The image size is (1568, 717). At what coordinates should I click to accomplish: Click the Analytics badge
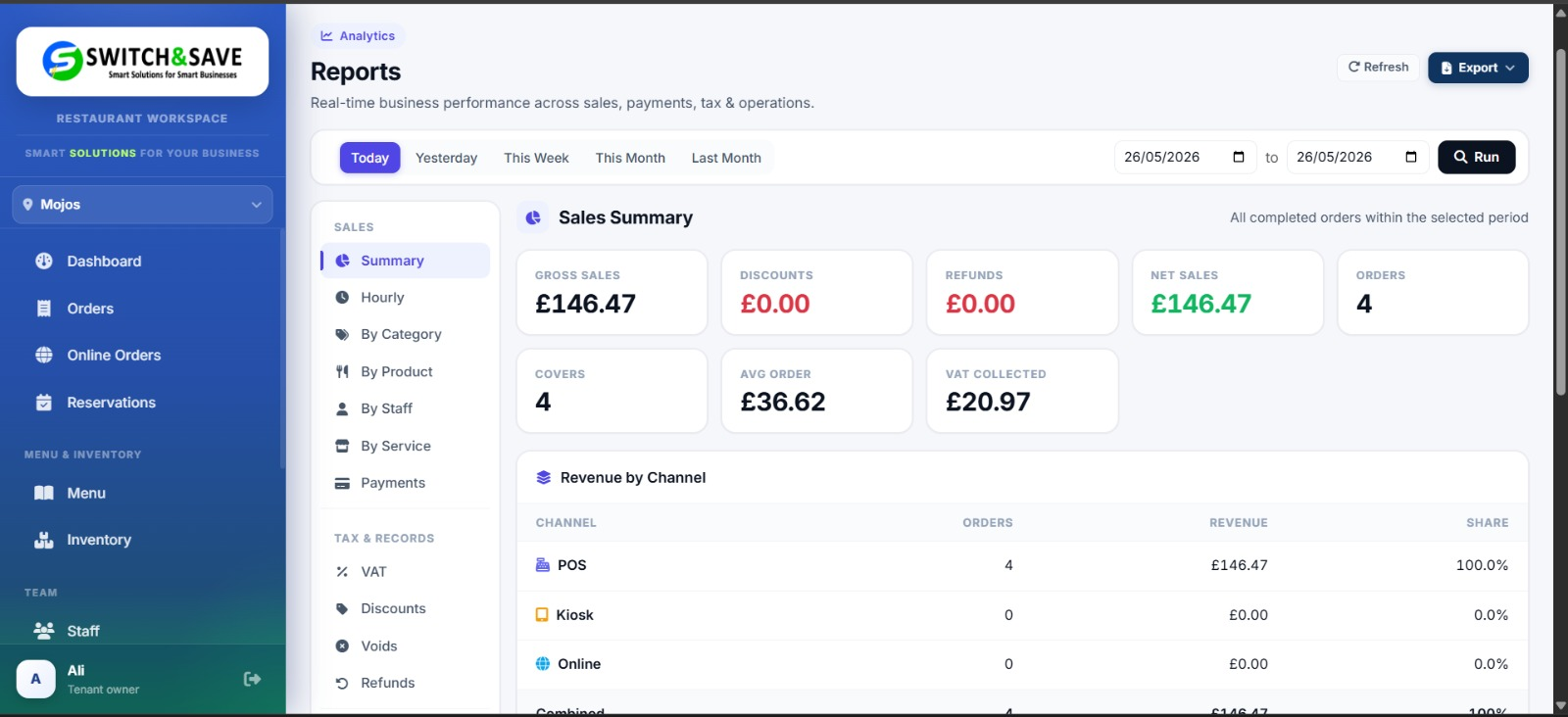pyautogui.click(x=358, y=36)
